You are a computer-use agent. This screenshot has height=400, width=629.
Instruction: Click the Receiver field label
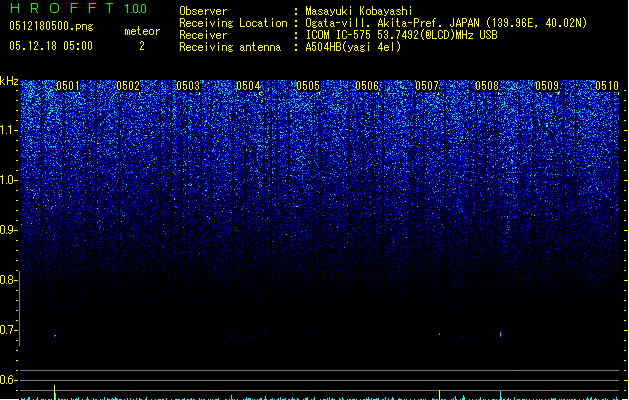point(203,35)
